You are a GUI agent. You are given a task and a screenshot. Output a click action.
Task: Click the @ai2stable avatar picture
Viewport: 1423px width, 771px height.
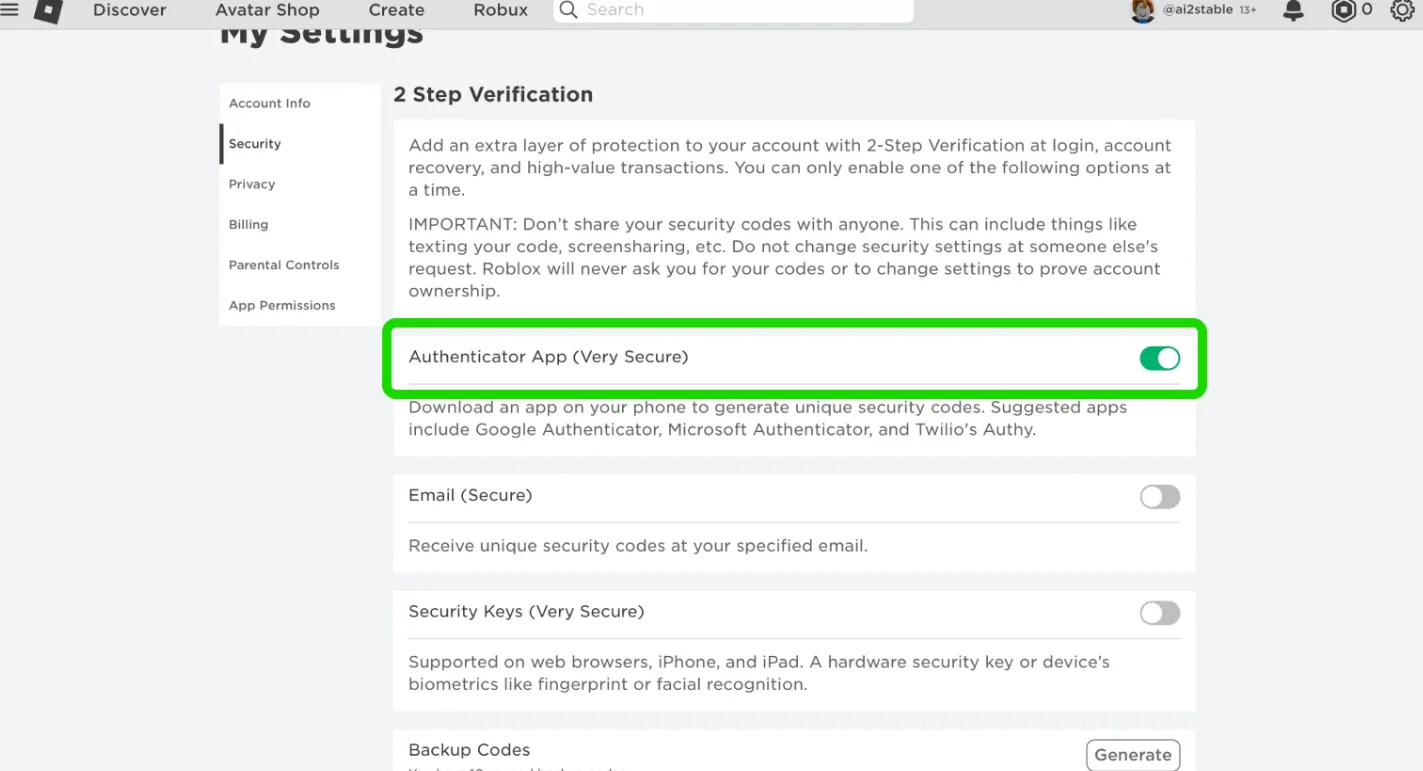(1142, 10)
